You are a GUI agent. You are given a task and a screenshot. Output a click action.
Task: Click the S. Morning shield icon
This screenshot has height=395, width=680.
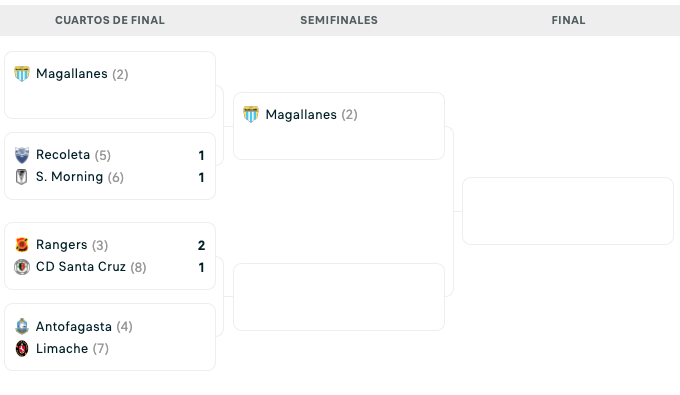(22, 177)
